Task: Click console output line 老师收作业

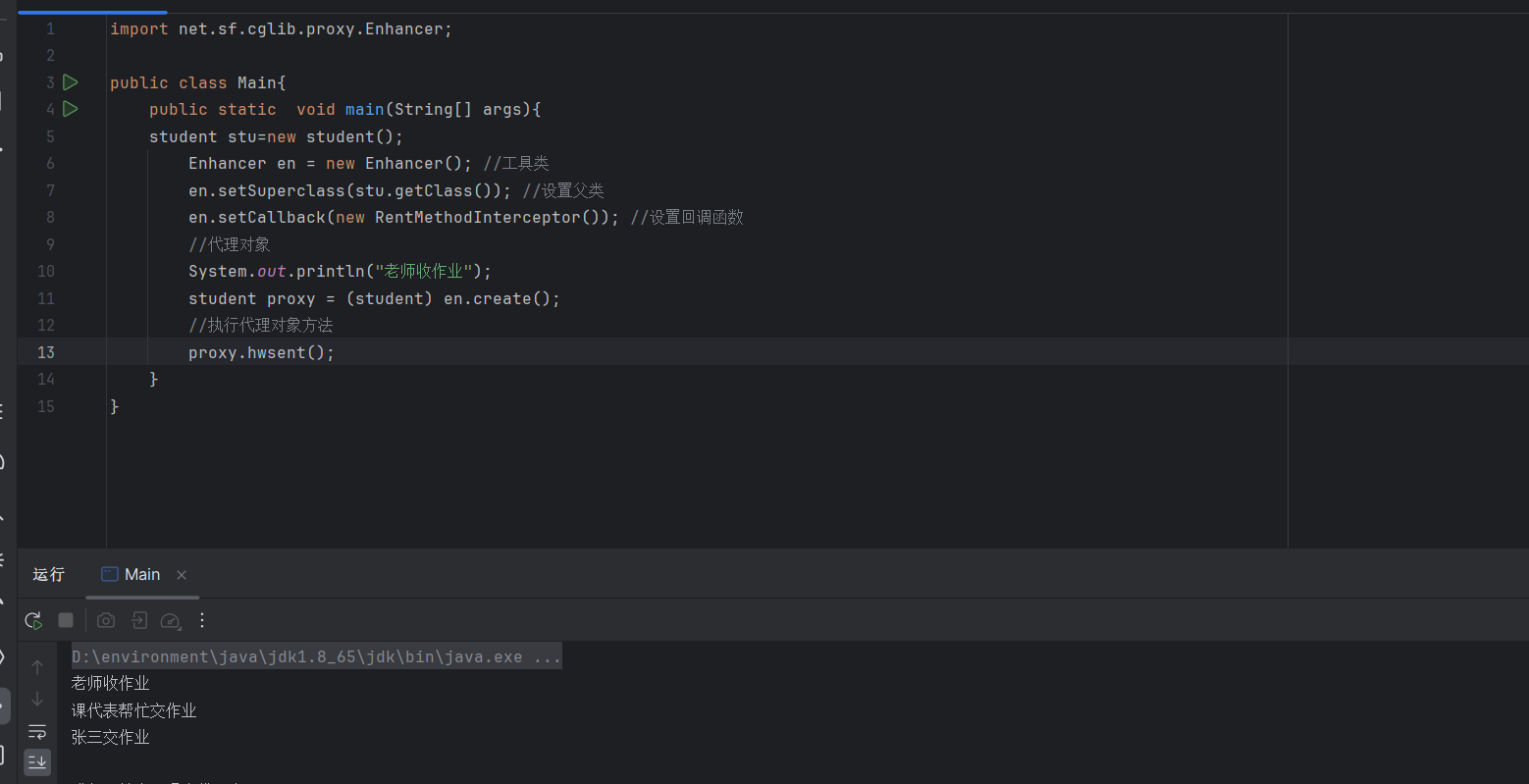Action: click(x=111, y=683)
